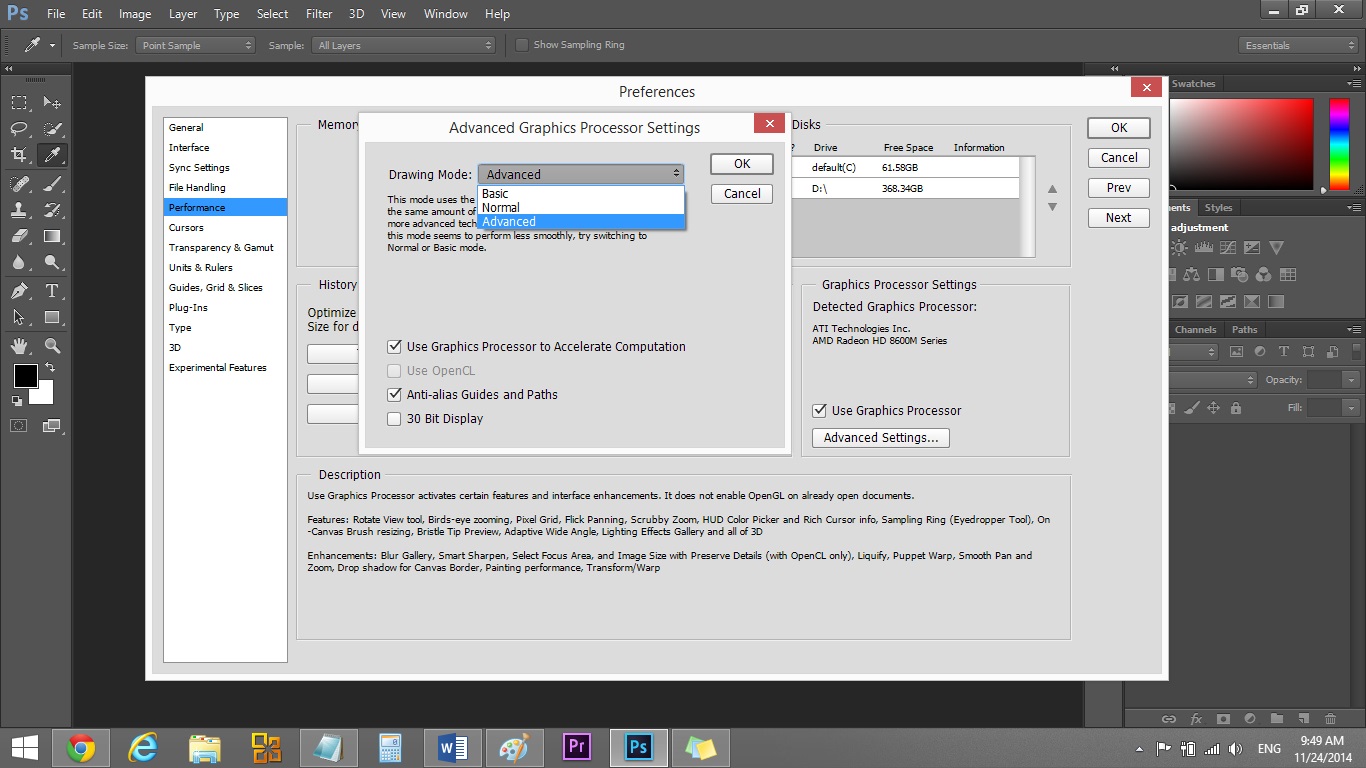Enable the 30 Bit Display checkbox
This screenshot has width=1366, height=768.
click(435, 419)
